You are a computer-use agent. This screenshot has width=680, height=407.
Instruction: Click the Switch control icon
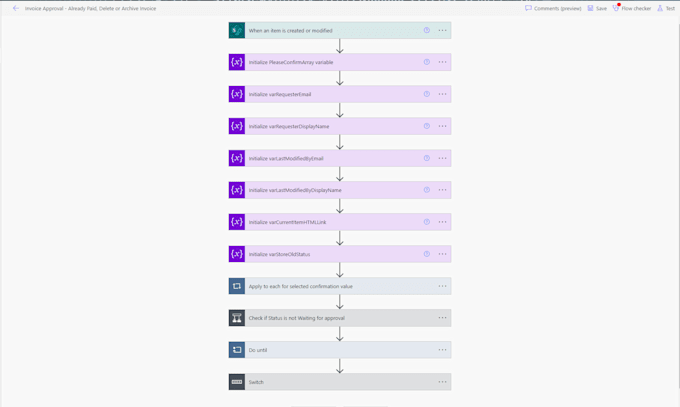pyautogui.click(x=237, y=382)
